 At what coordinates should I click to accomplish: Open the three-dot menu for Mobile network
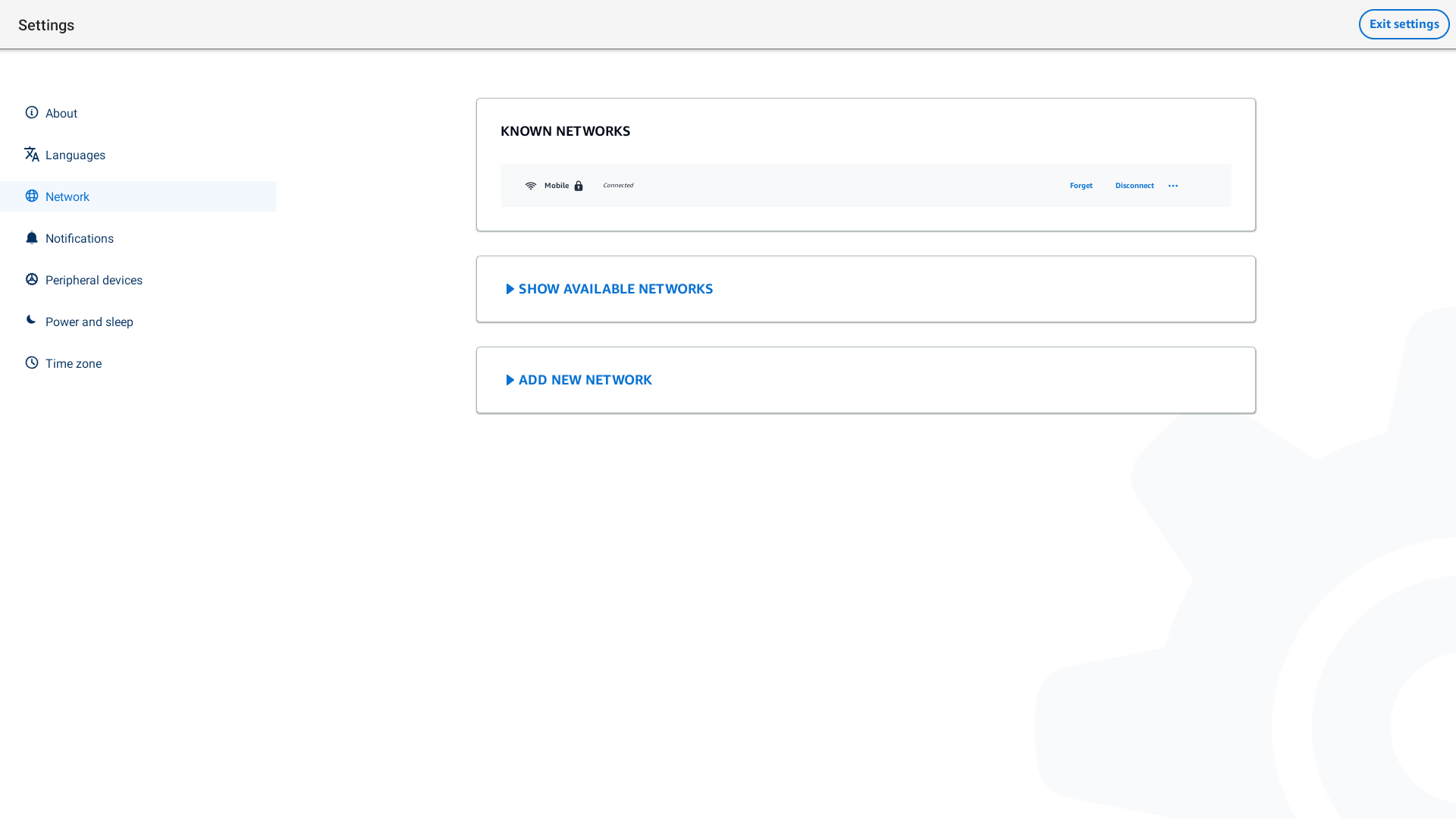click(1173, 186)
